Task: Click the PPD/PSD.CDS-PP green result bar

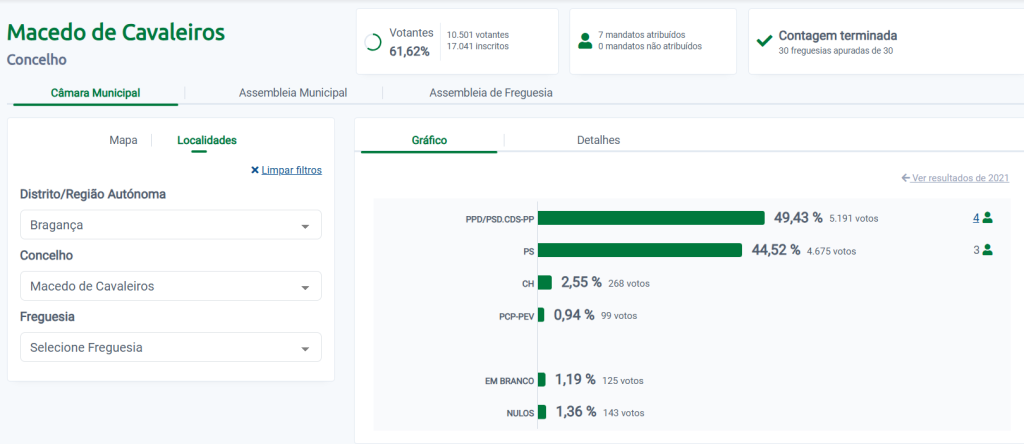Action: [651, 218]
